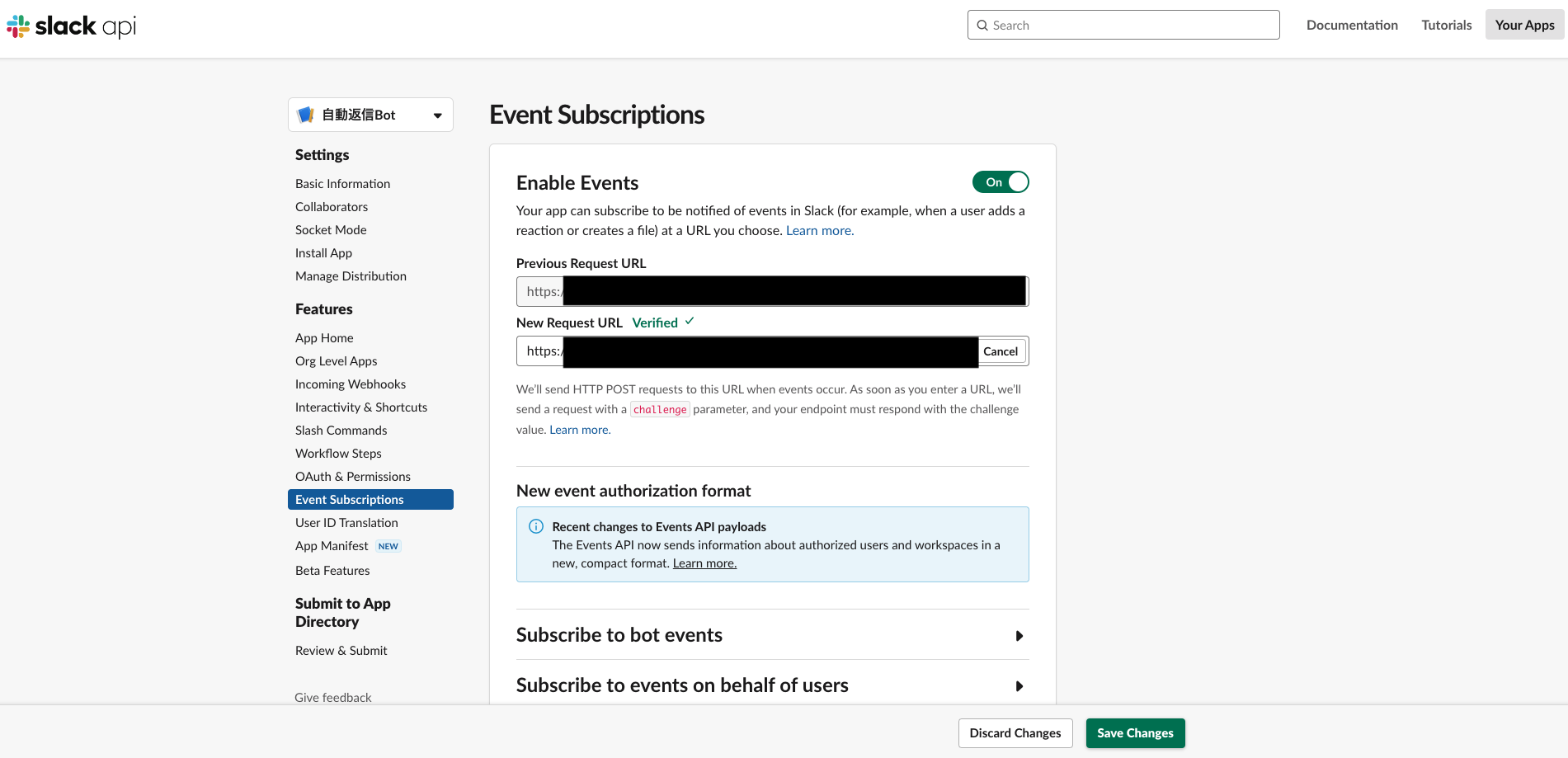Click the search magnifier icon
Image resolution: width=1568 pixels, height=758 pixels.
pyautogui.click(x=982, y=26)
